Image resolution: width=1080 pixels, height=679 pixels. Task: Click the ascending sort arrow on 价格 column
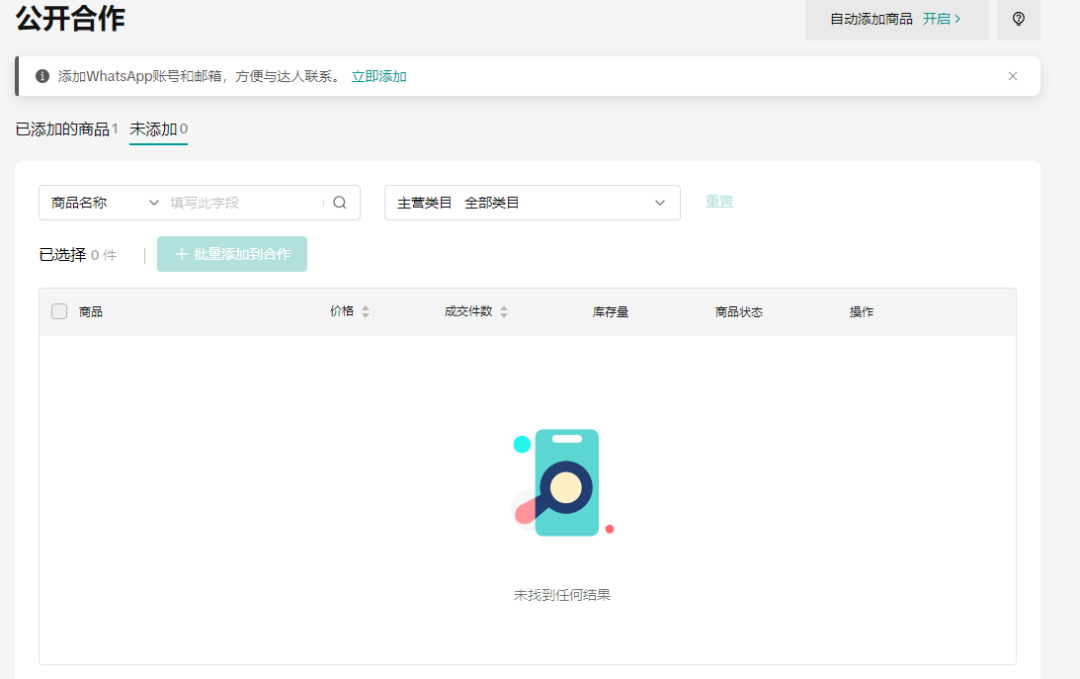coord(364,306)
